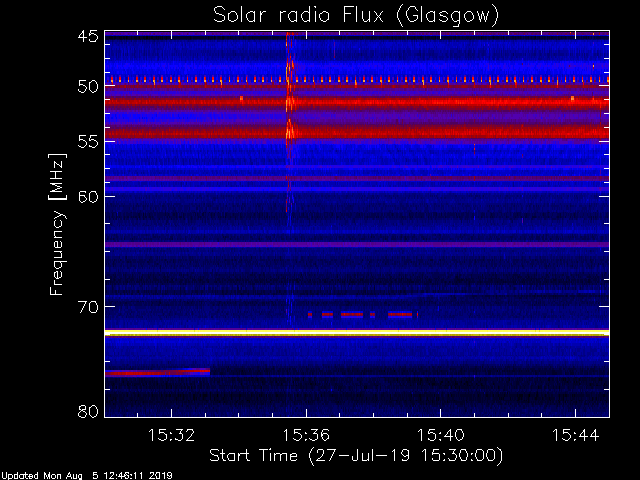Select the 80 frequency tick label
Image resolution: width=640 pixels, height=480 pixels.
pyautogui.click(x=88, y=411)
